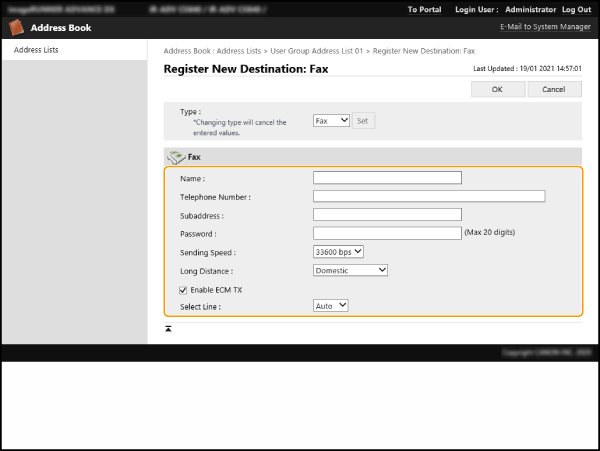Select the Password input box
The image size is (600, 451).
coord(387,233)
